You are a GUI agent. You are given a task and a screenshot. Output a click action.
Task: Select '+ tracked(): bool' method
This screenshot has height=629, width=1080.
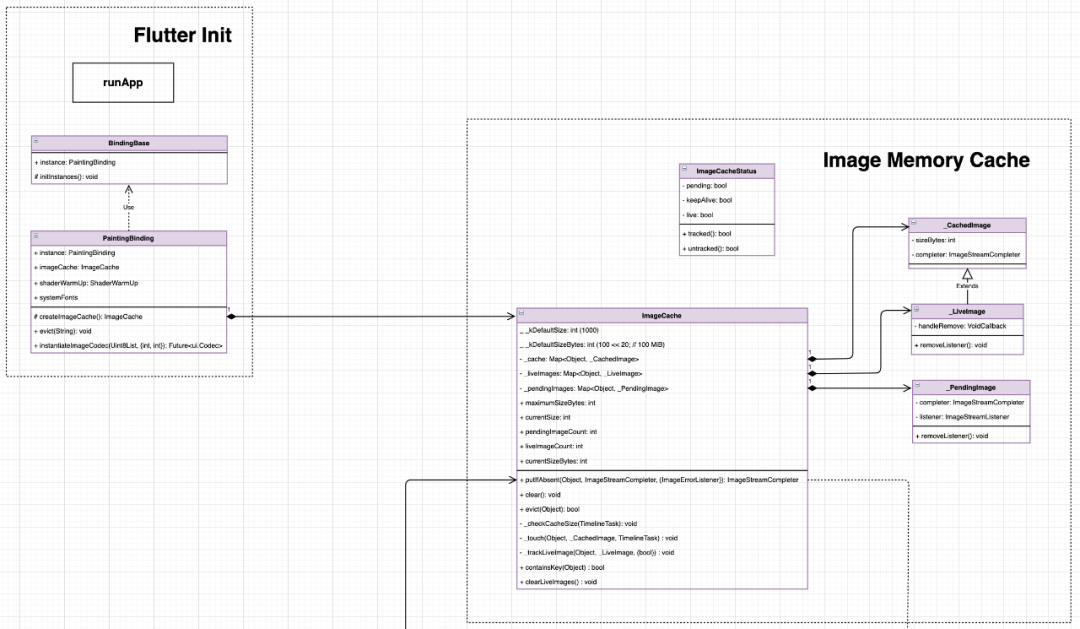pyautogui.click(x=727, y=234)
